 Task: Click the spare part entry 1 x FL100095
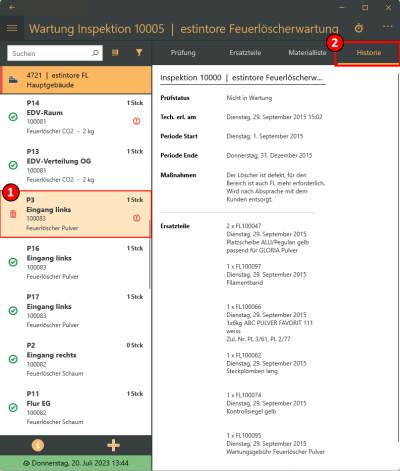(x=276, y=444)
